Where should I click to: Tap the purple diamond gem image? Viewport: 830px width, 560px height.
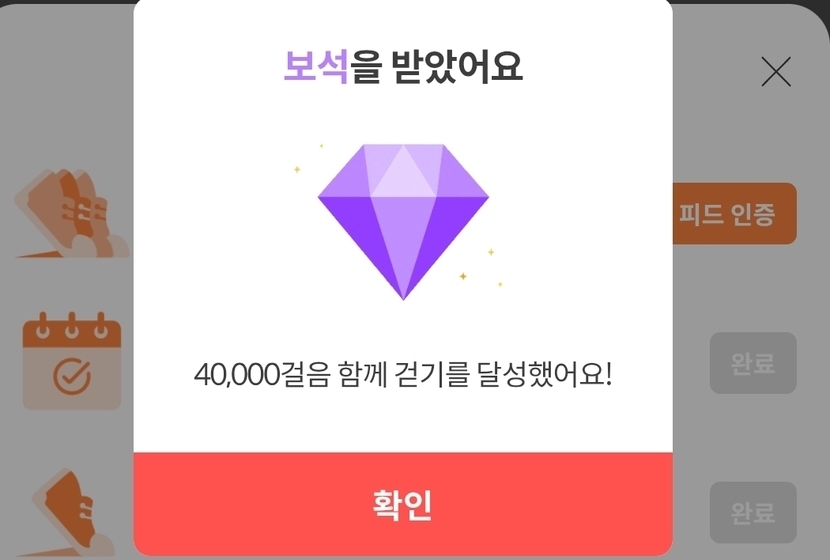[403, 222]
